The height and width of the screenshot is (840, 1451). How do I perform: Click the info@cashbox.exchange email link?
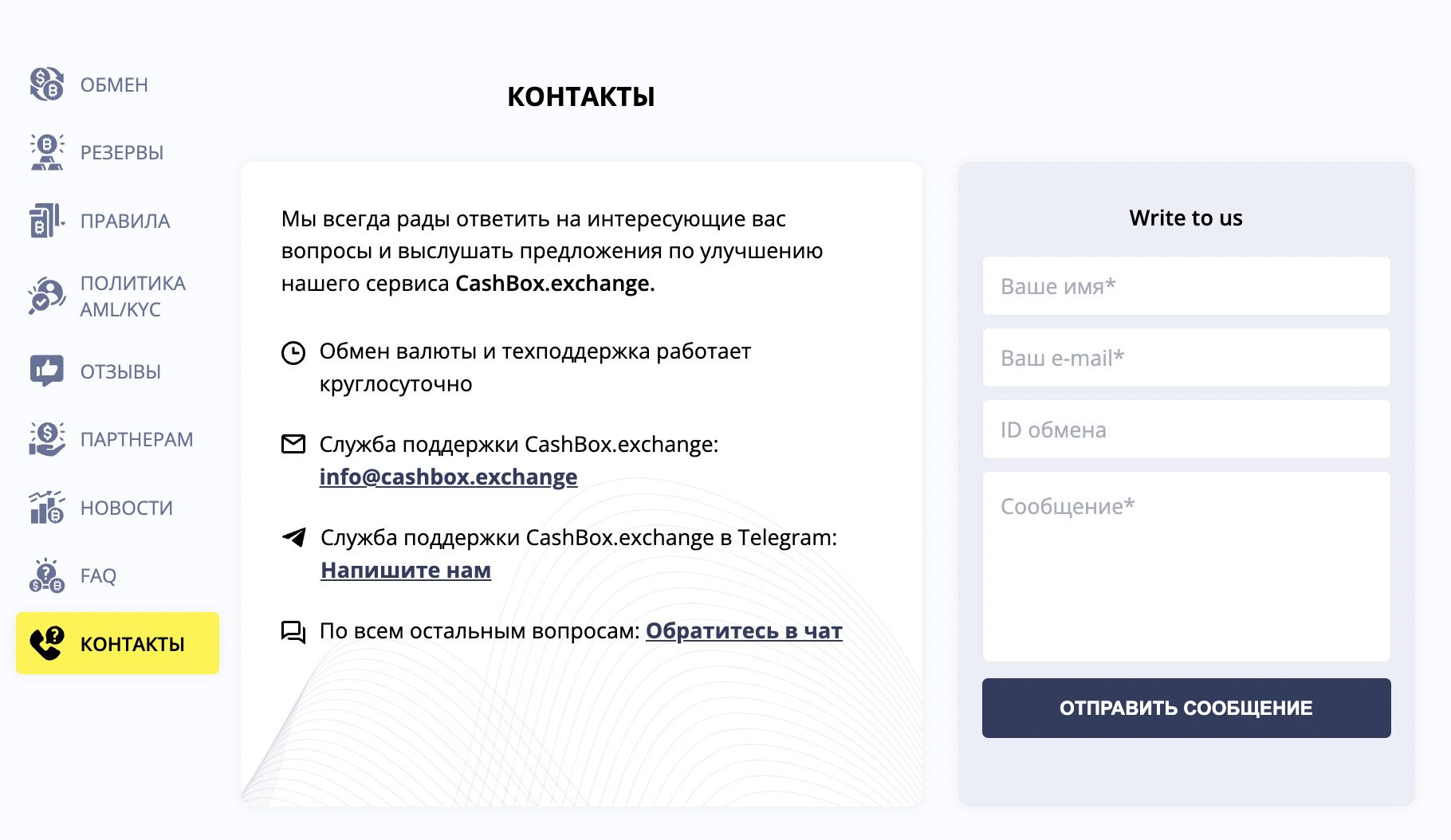(448, 477)
